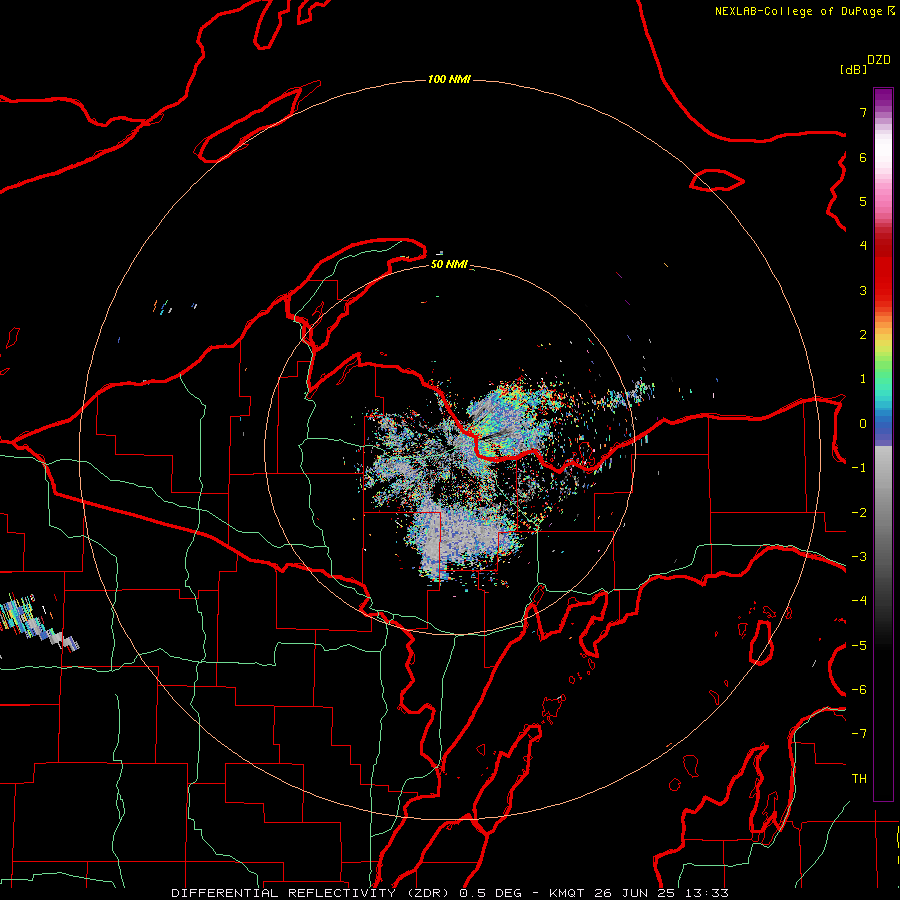Click the 0 dB legend tick label
The width and height of the screenshot is (900, 900).
863,424
